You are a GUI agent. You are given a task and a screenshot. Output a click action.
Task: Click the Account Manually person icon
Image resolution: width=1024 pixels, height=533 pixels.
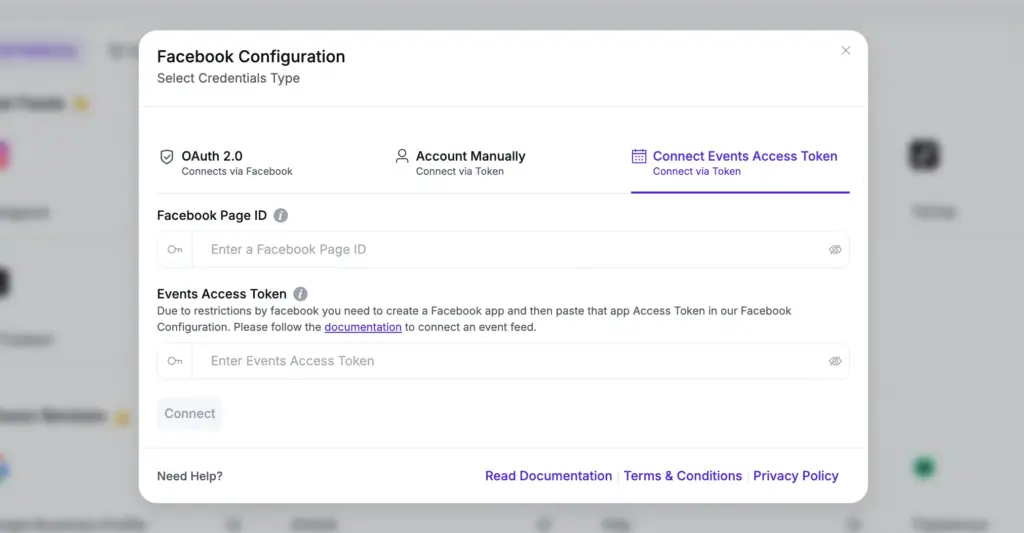402,156
